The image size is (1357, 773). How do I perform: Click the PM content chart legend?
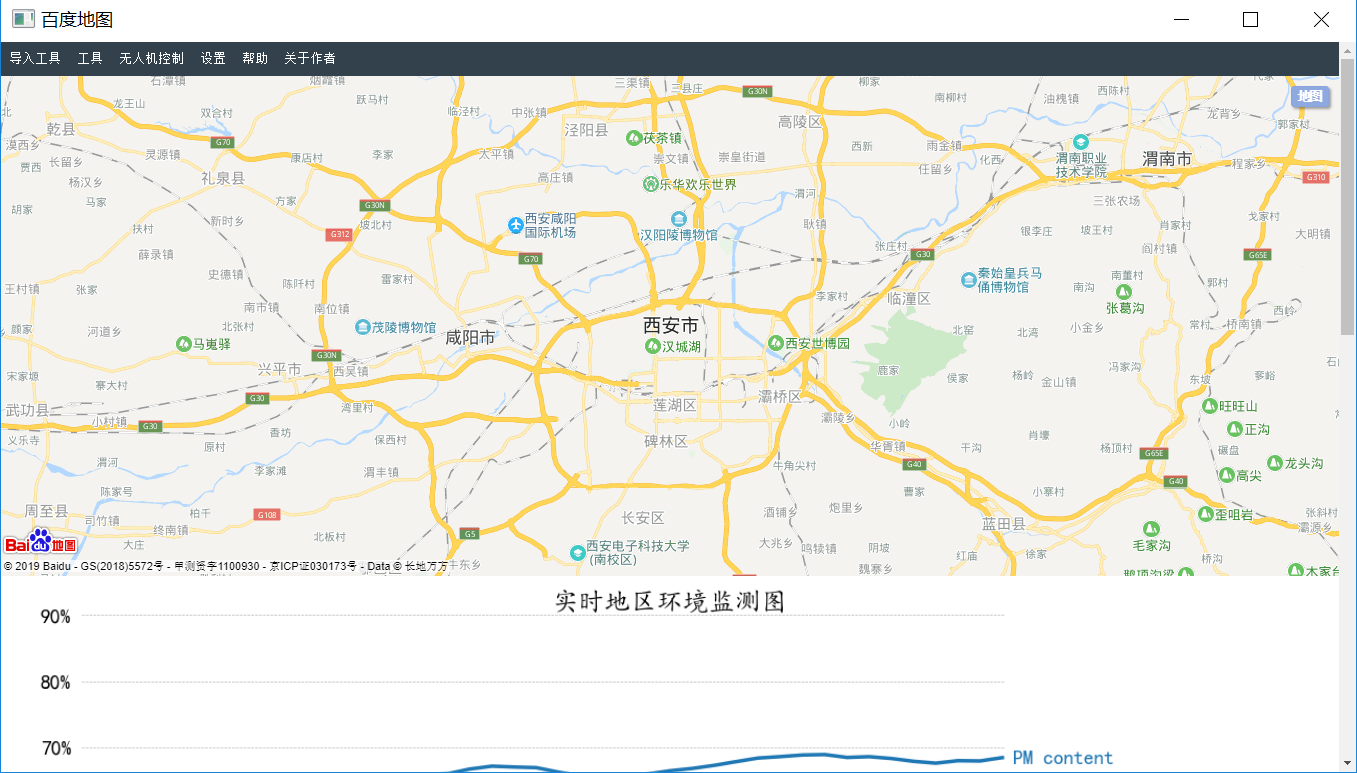click(x=1063, y=758)
